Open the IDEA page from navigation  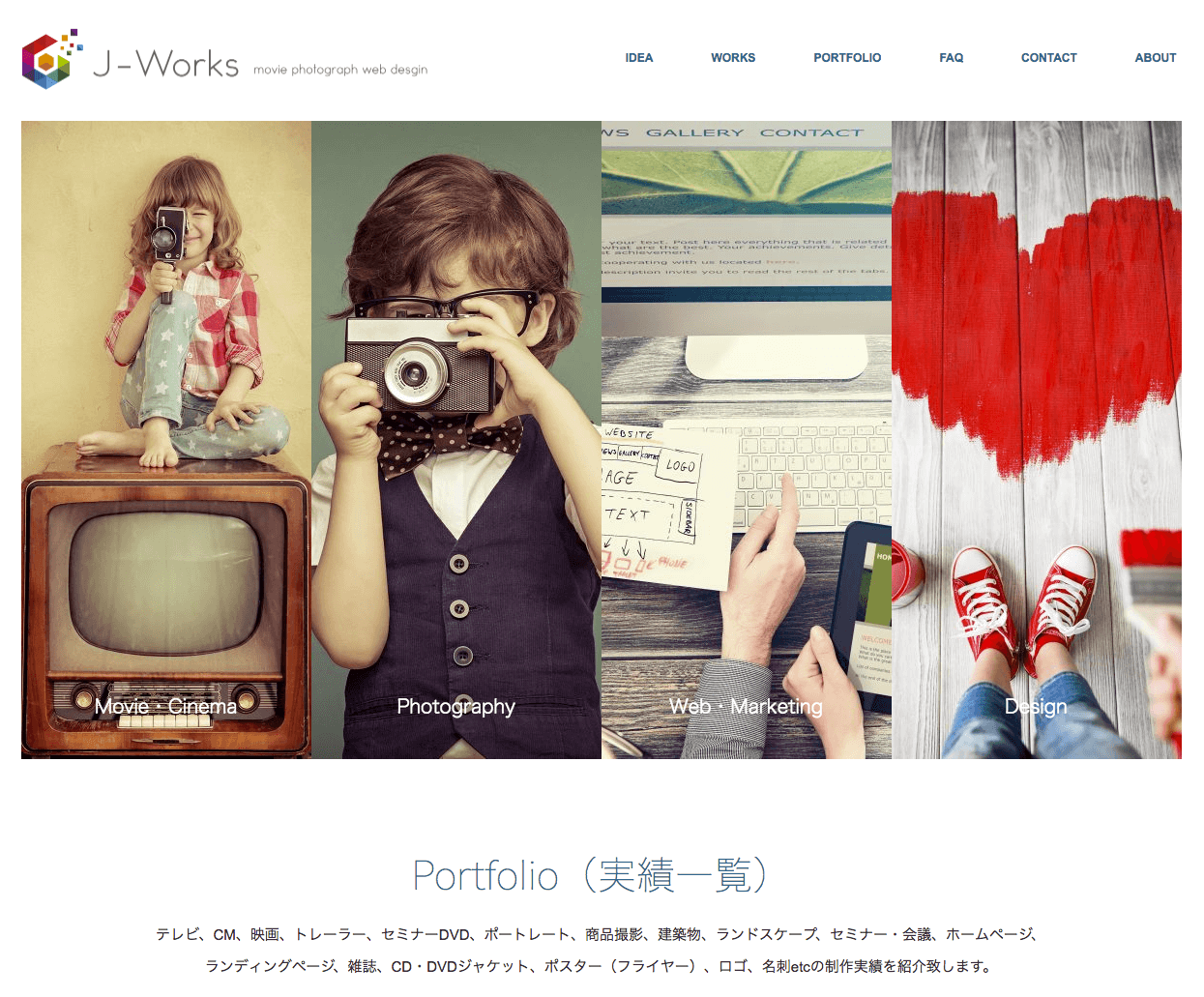tap(639, 58)
